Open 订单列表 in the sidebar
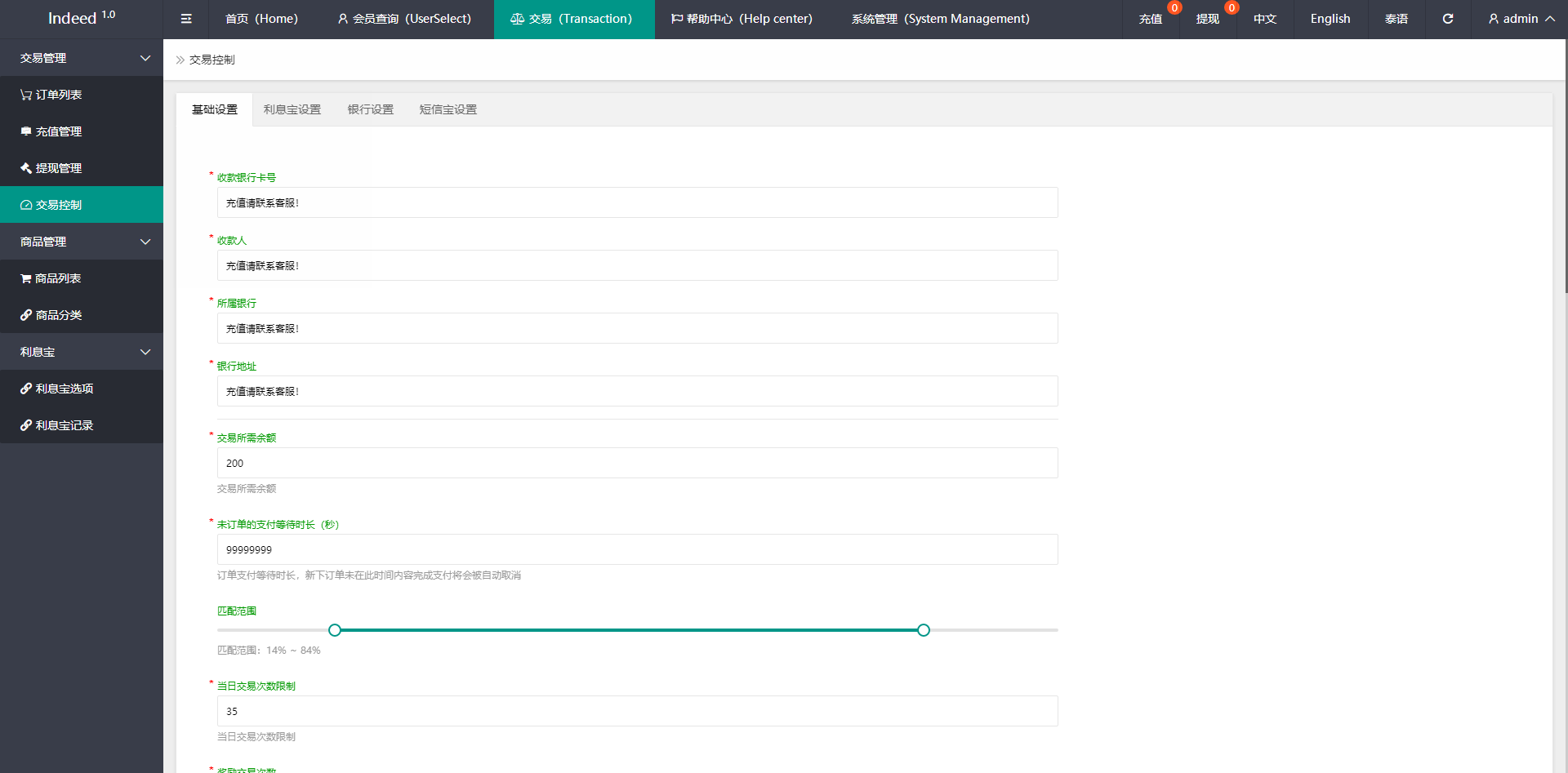Image resolution: width=1568 pixels, height=773 pixels. coord(82,95)
